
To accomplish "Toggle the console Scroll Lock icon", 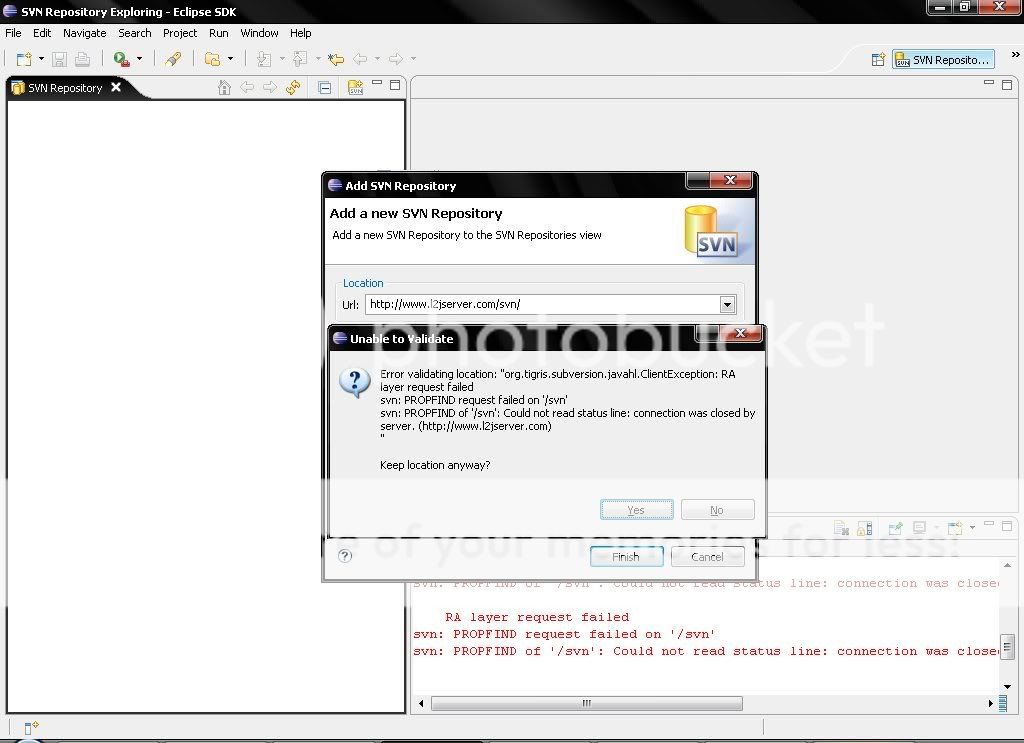I will [865, 528].
